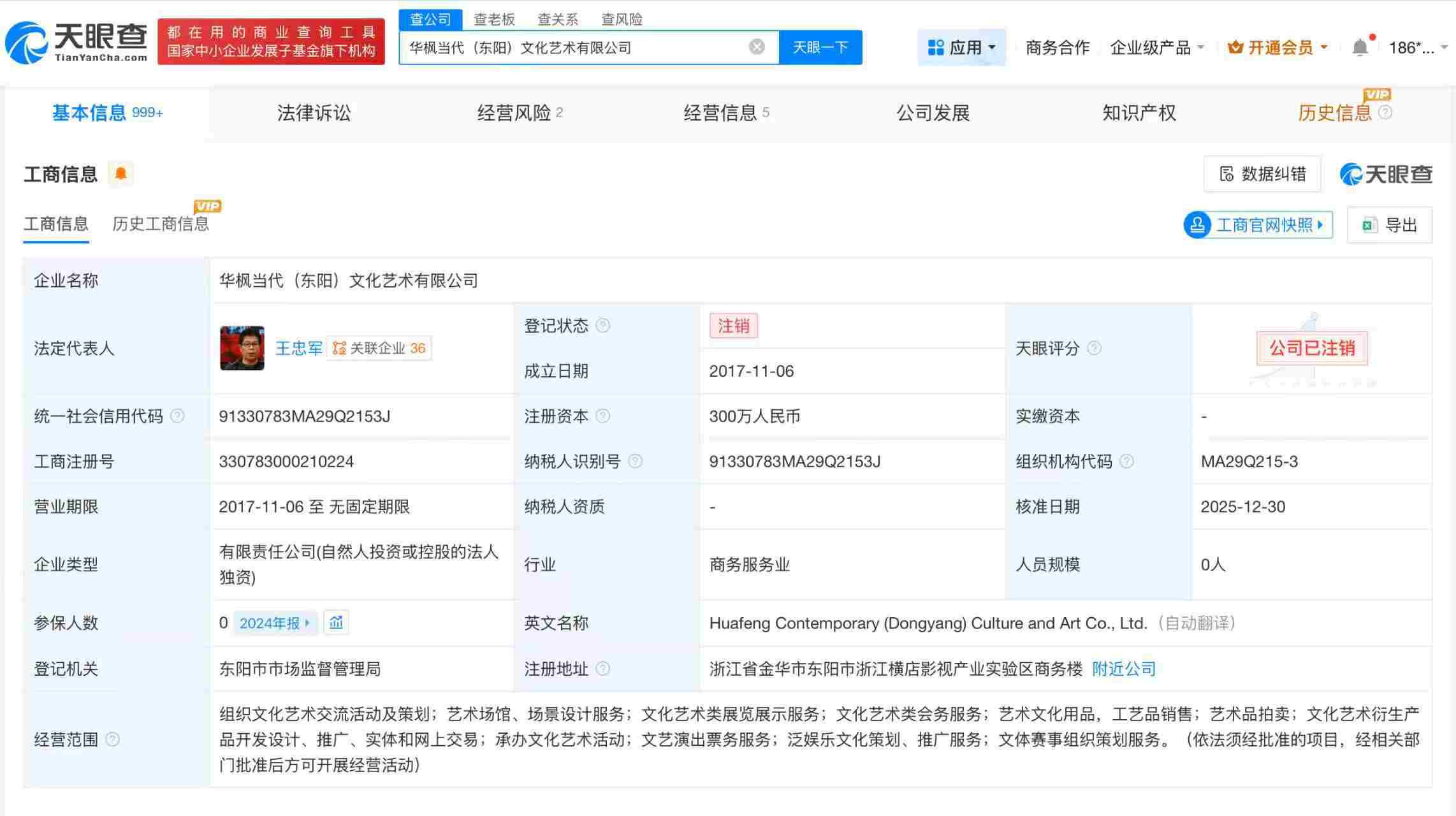Open the 历史工商信息 VIP tab

[x=161, y=224]
